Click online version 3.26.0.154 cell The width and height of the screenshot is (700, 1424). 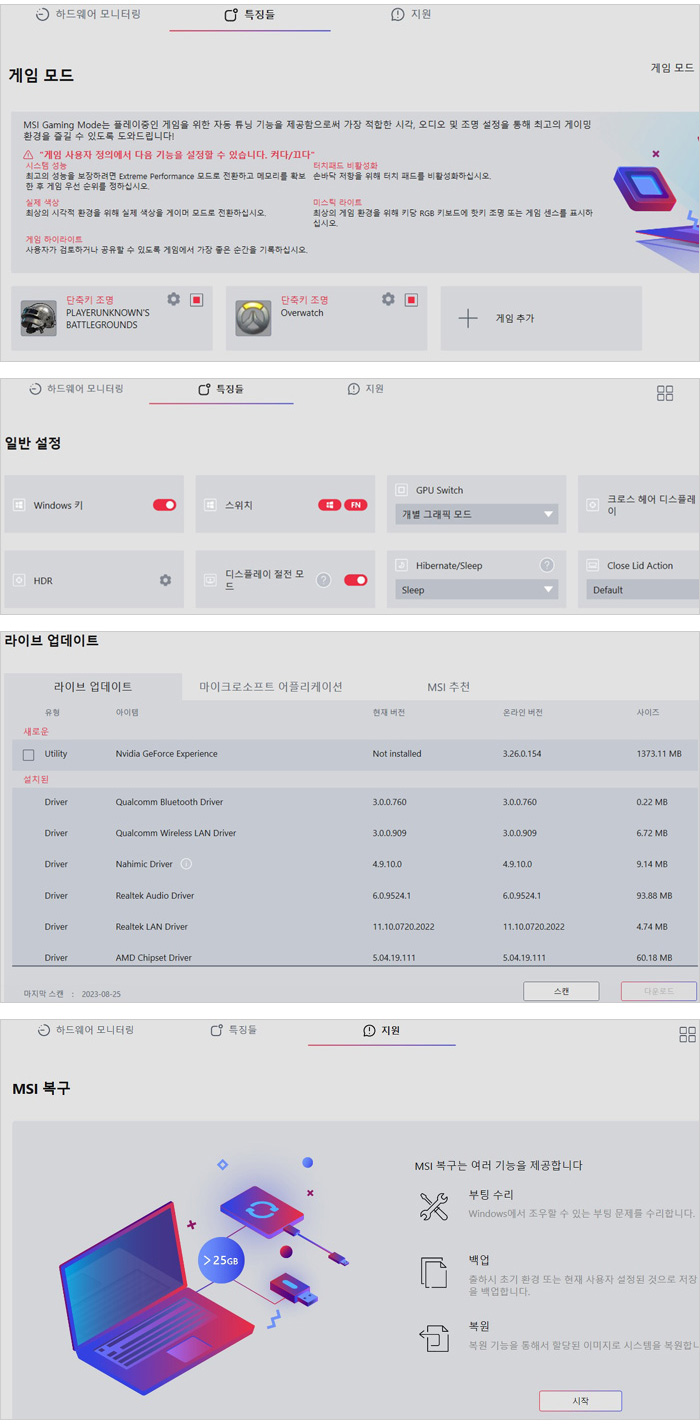(522, 754)
